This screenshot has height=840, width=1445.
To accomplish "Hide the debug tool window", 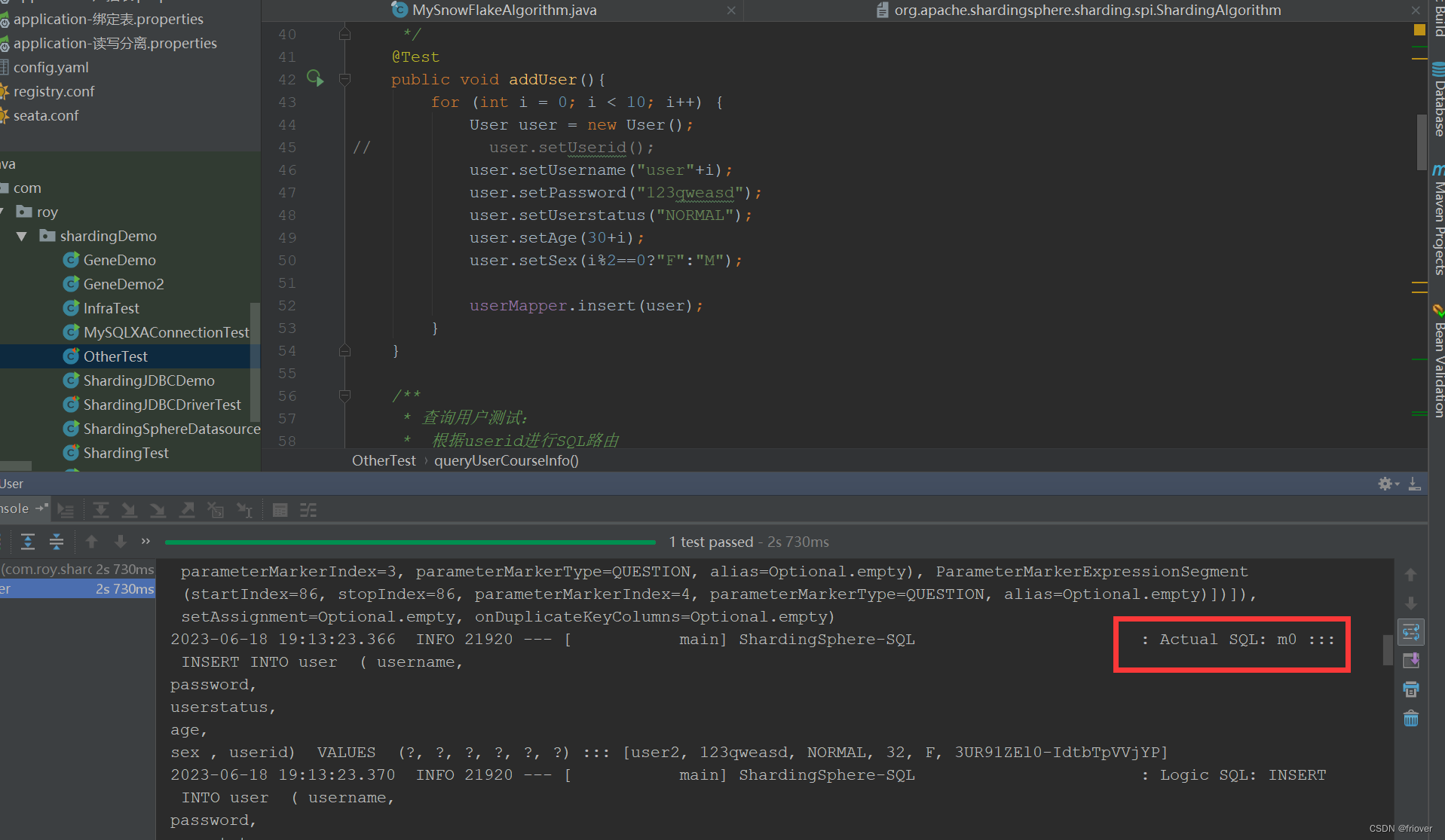I will (x=1414, y=484).
